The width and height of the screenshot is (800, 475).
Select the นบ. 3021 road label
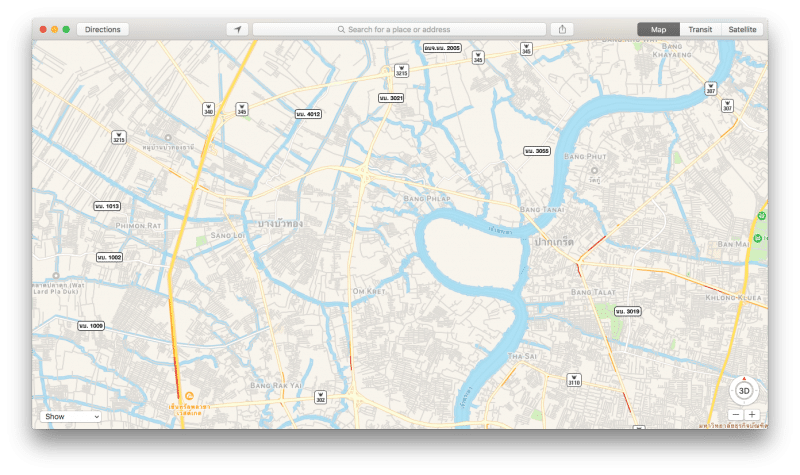click(391, 97)
